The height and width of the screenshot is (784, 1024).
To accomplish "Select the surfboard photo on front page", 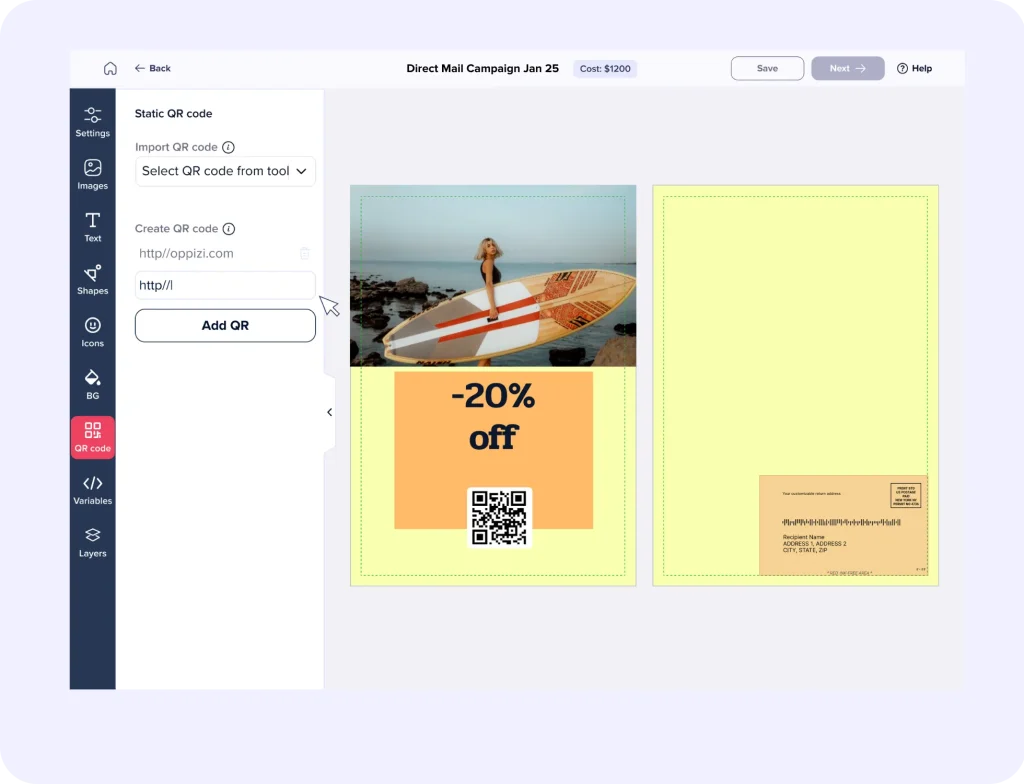I will [x=493, y=276].
